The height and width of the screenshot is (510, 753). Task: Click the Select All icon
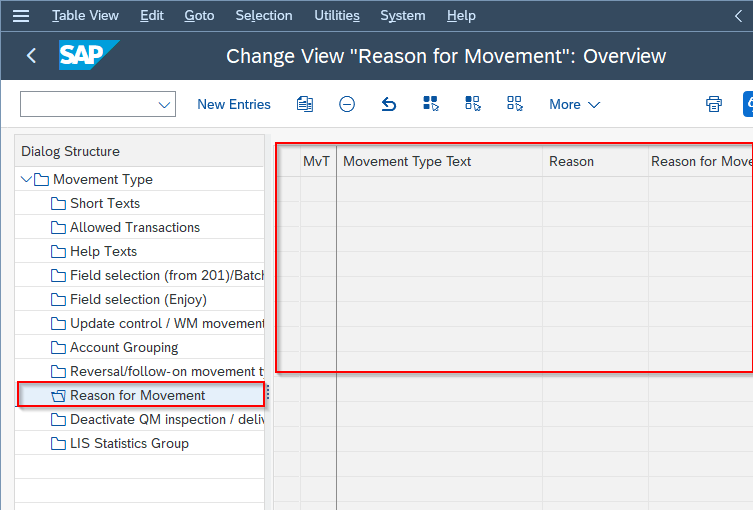[431, 104]
